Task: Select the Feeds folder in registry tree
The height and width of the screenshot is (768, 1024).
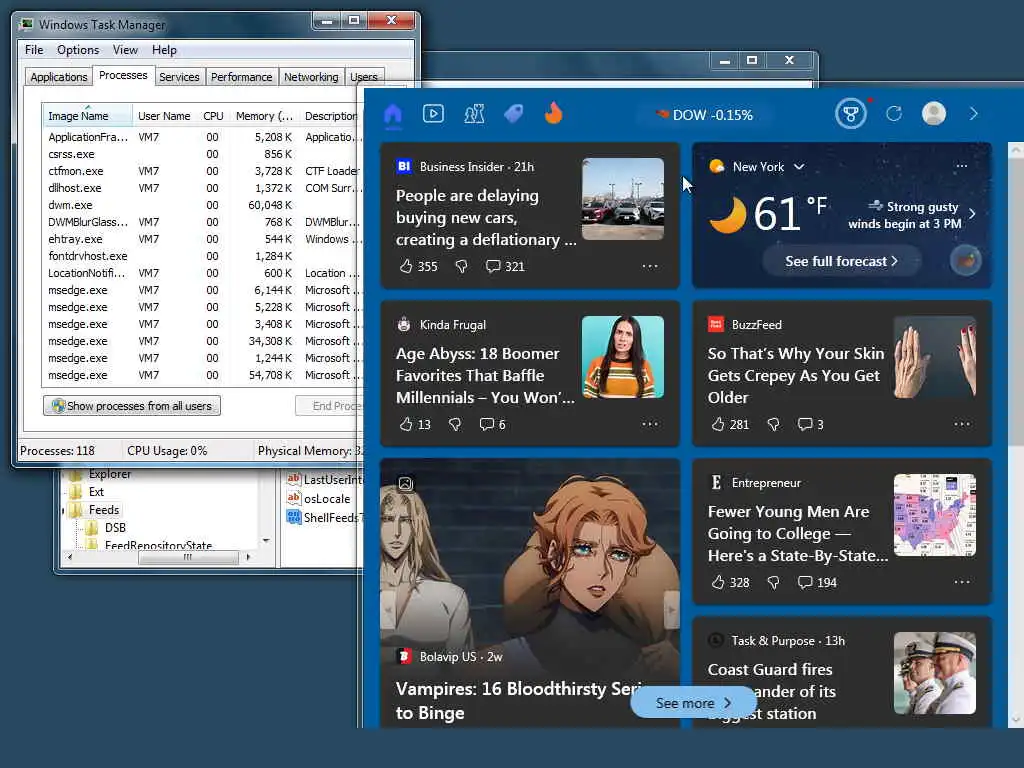Action: (104, 510)
